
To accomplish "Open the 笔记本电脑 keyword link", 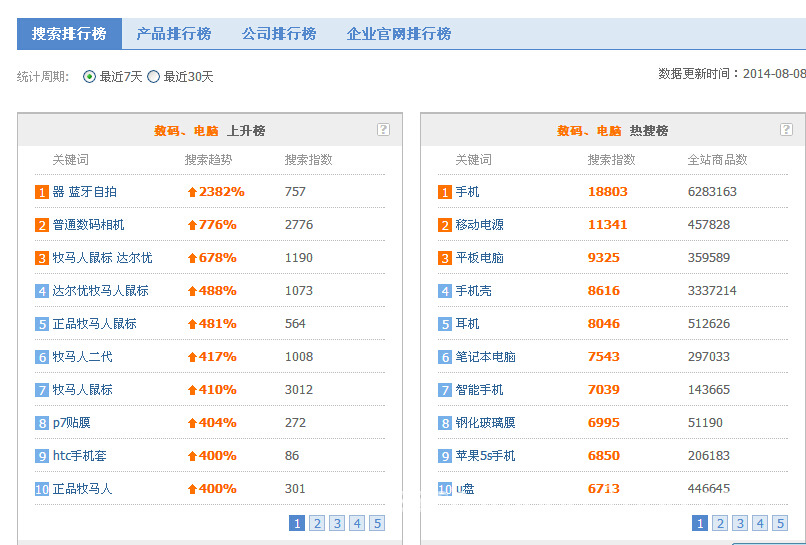I will click(x=485, y=357).
